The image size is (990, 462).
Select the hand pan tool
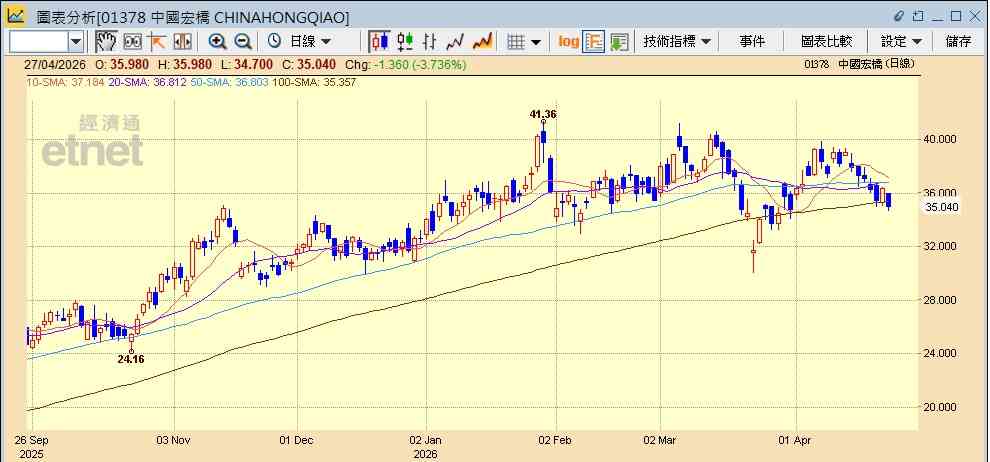coord(106,42)
